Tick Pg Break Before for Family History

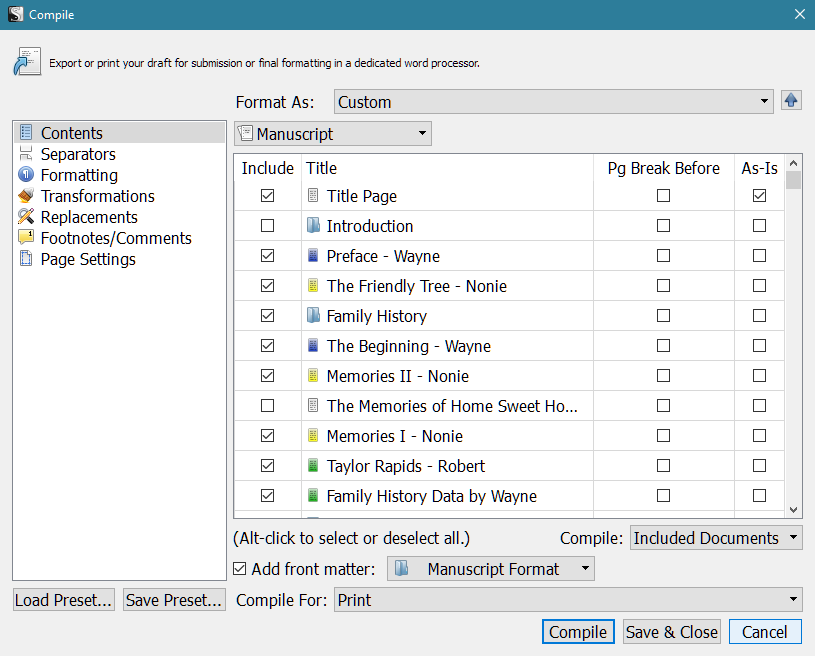click(x=663, y=316)
